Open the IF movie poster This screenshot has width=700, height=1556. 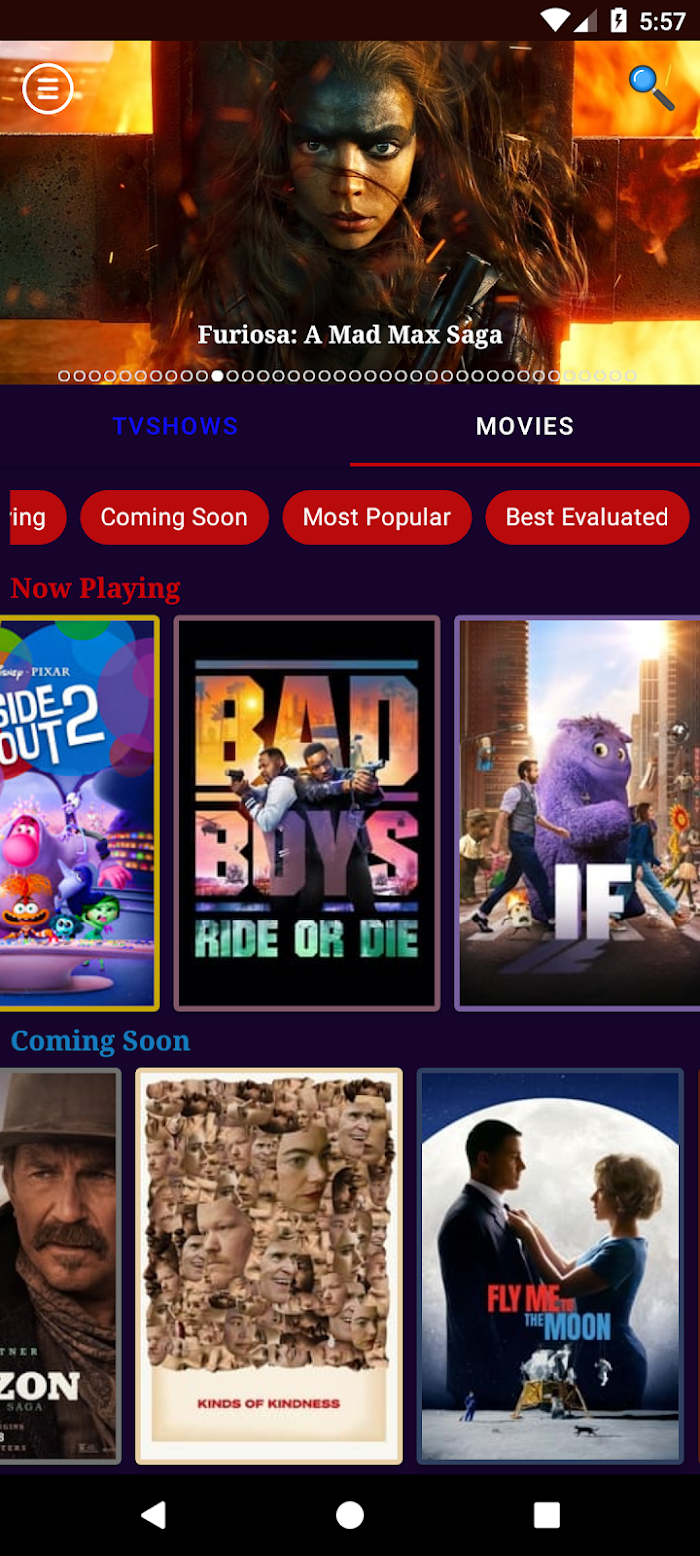point(578,813)
